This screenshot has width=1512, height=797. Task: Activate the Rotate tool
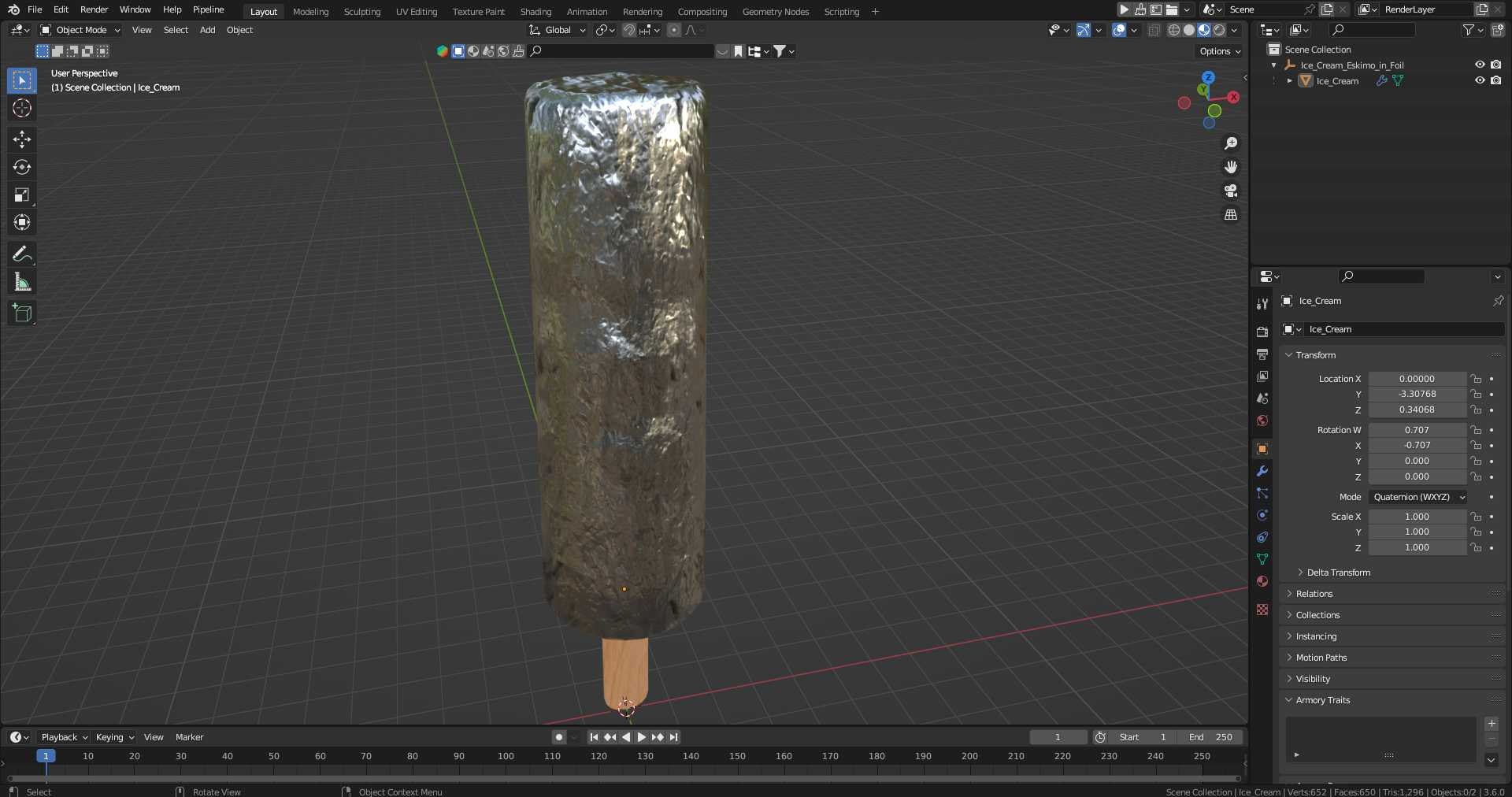pos(22,167)
